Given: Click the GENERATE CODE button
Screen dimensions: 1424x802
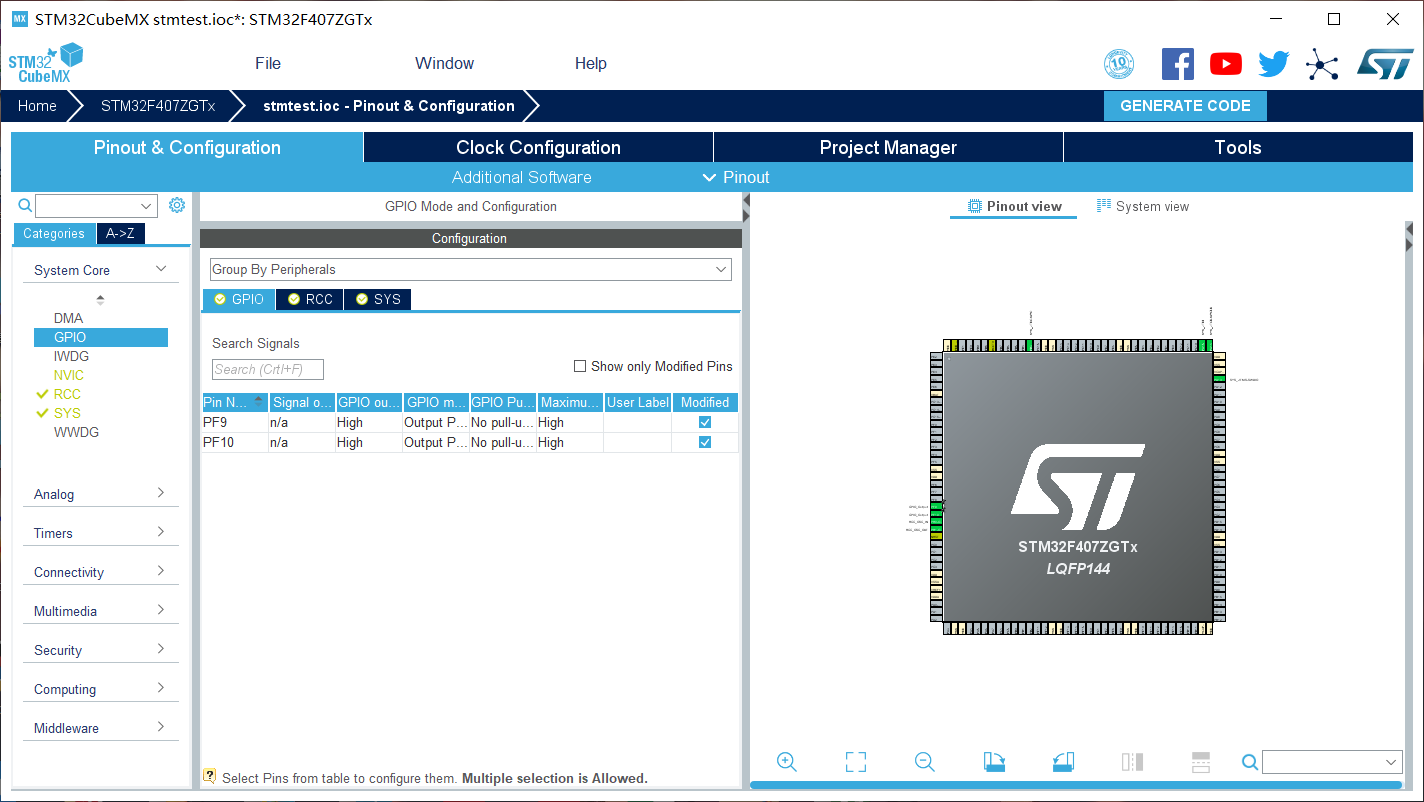Looking at the screenshot, I should tap(1185, 106).
